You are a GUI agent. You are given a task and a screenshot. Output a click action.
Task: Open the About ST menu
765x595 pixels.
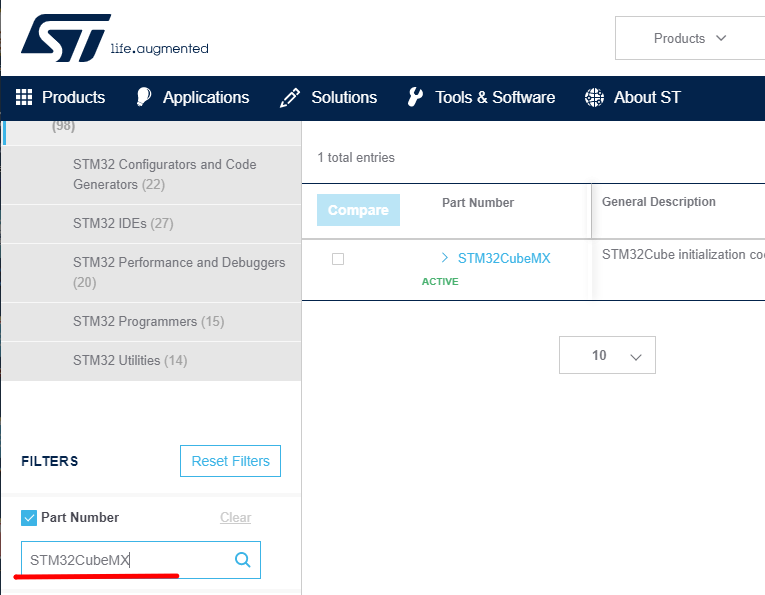(647, 97)
